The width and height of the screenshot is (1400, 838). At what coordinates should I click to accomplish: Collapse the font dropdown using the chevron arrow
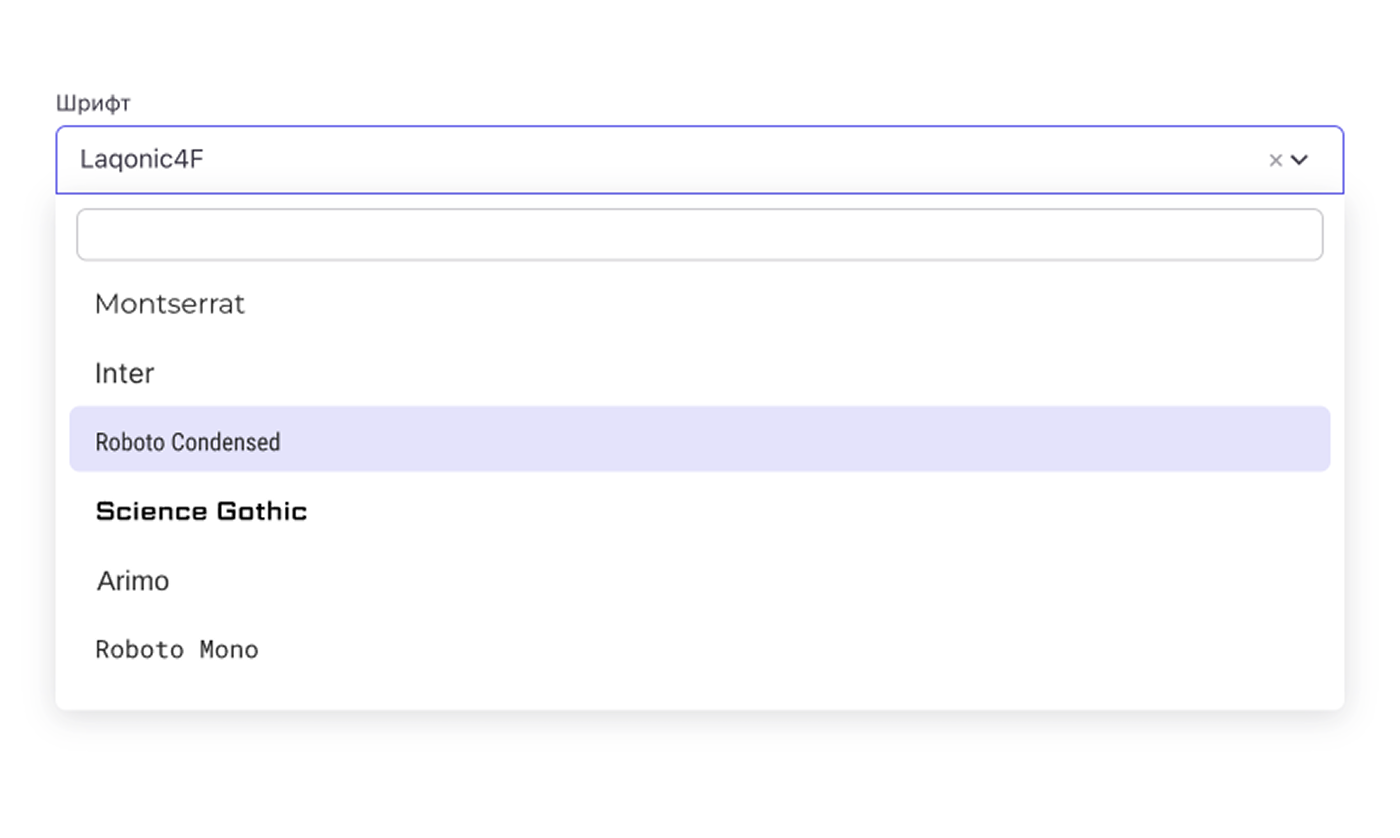point(1299,160)
